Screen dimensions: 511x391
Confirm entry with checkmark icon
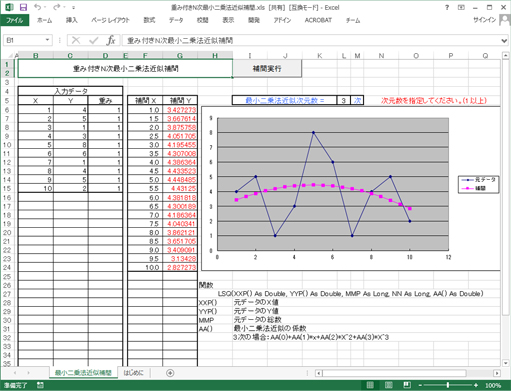point(94,40)
